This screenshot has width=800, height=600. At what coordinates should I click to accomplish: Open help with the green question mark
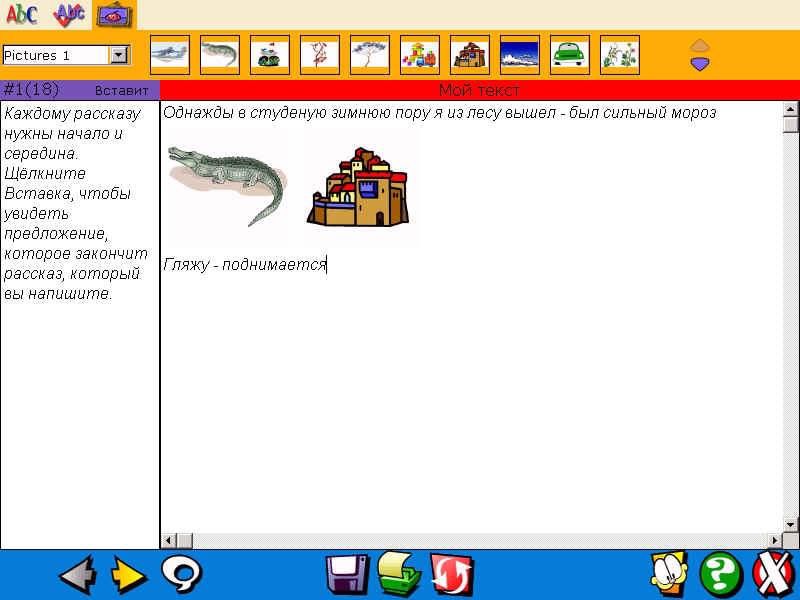720,575
